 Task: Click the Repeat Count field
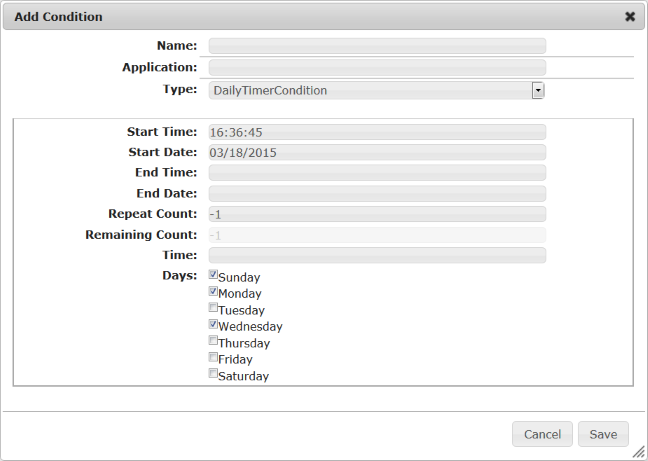377,214
